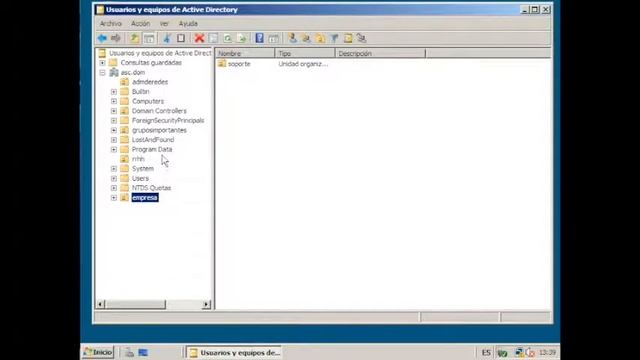The image size is (640, 360).
Task: Expand the Computers container
Action: 114,101
